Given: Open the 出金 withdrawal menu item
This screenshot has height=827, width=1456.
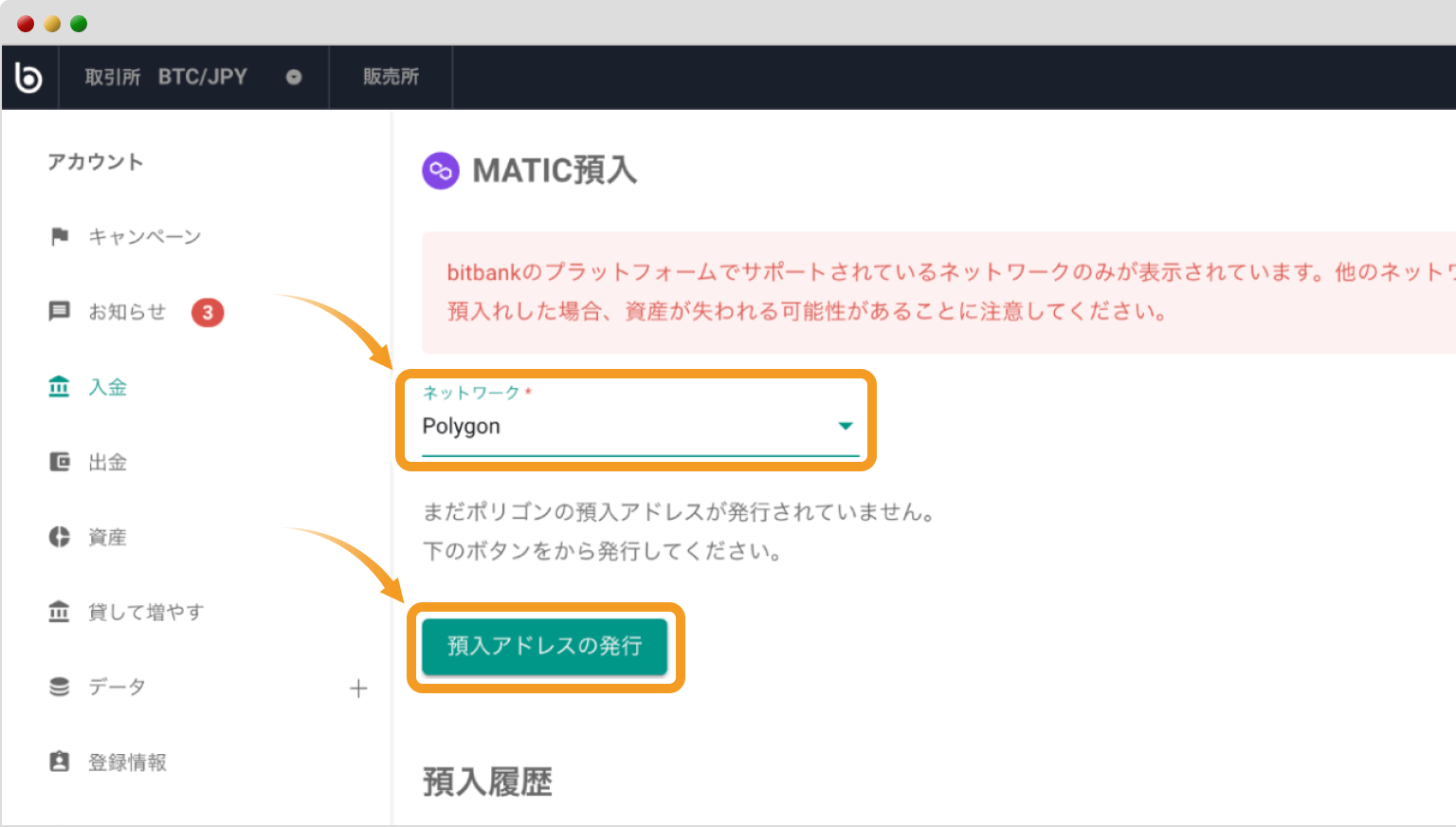Looking at the screenshot, I should [x=107, y=462].
